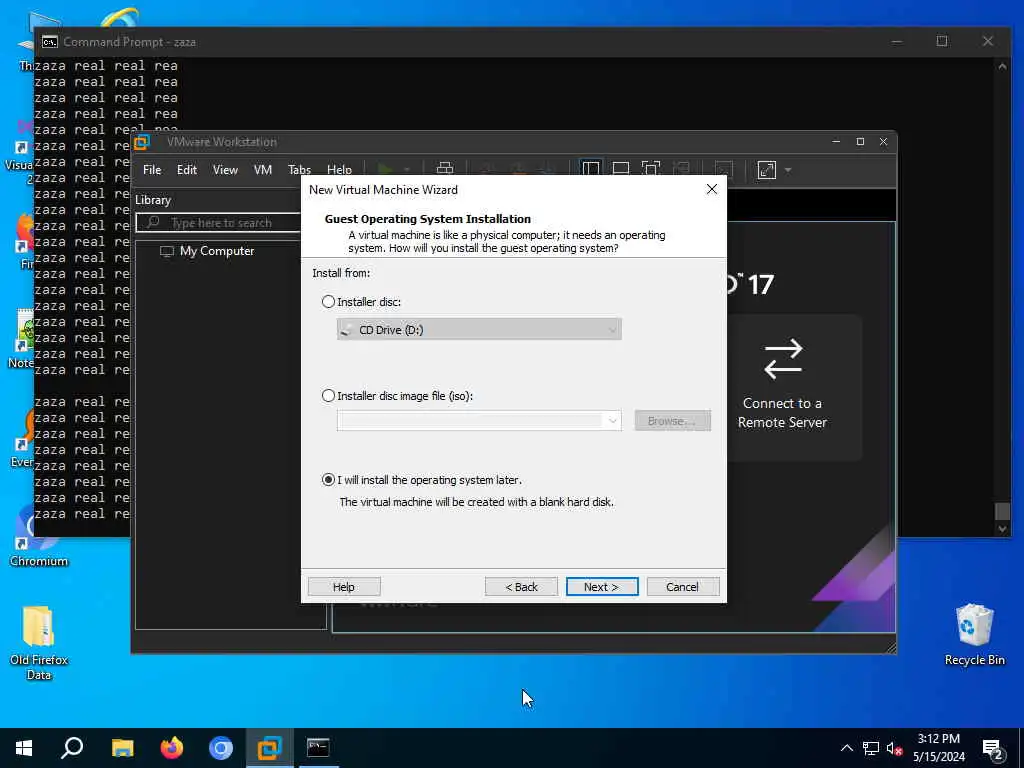Click the Ctrl+Alt+Del send icon in VMware toolbar
The height and width of the screenshot is (768, 1024).
[445, 169]
